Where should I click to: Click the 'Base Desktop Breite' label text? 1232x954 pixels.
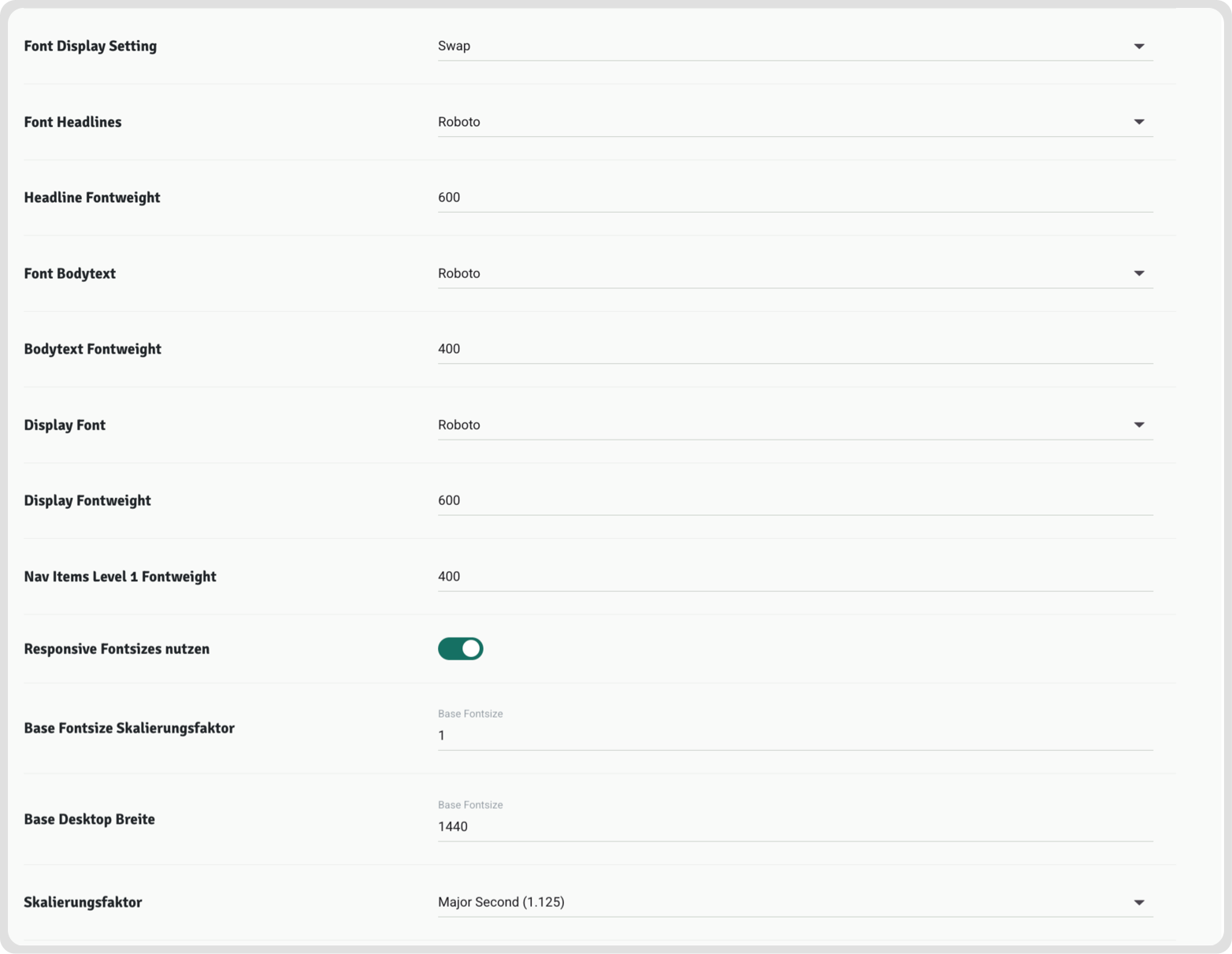pos(89,819)
